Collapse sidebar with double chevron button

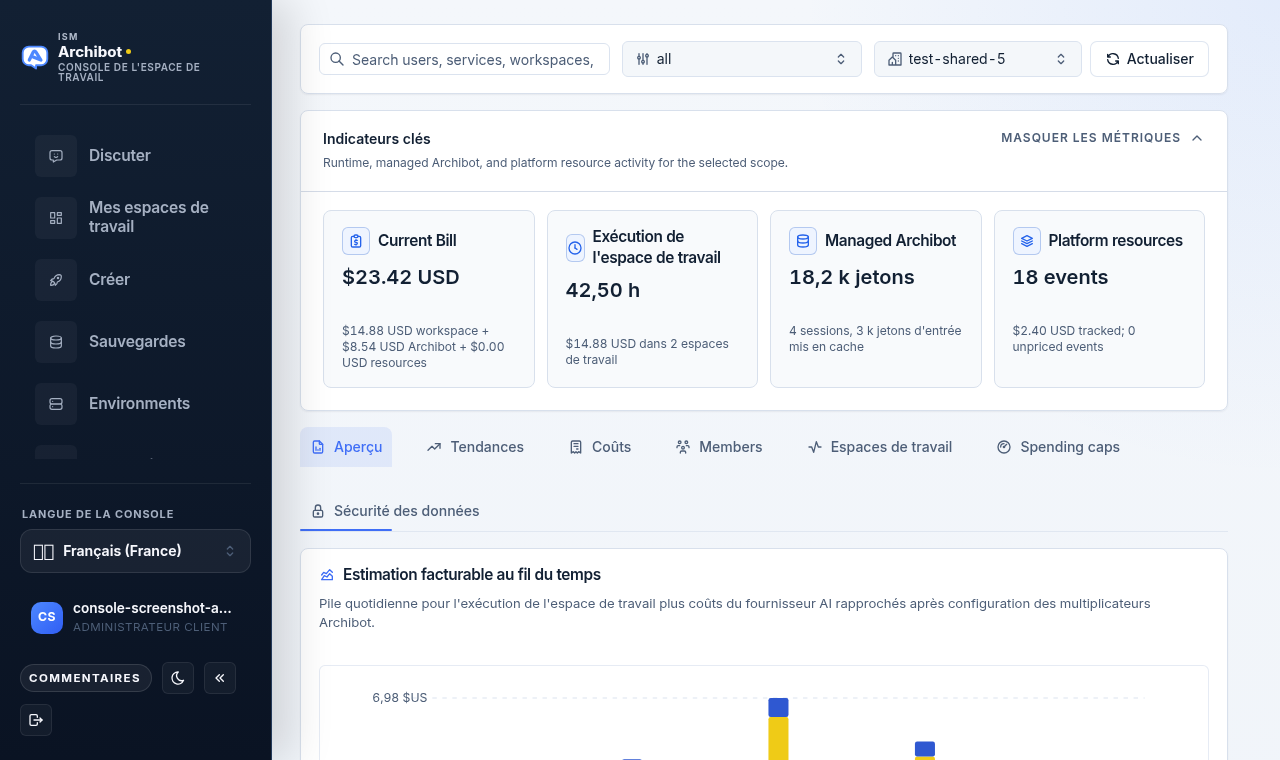tap(220, 678)
